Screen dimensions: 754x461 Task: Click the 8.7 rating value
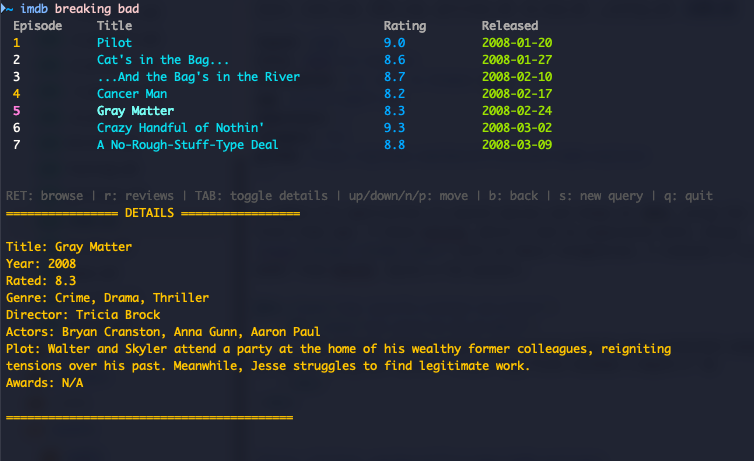coord(394,77)
